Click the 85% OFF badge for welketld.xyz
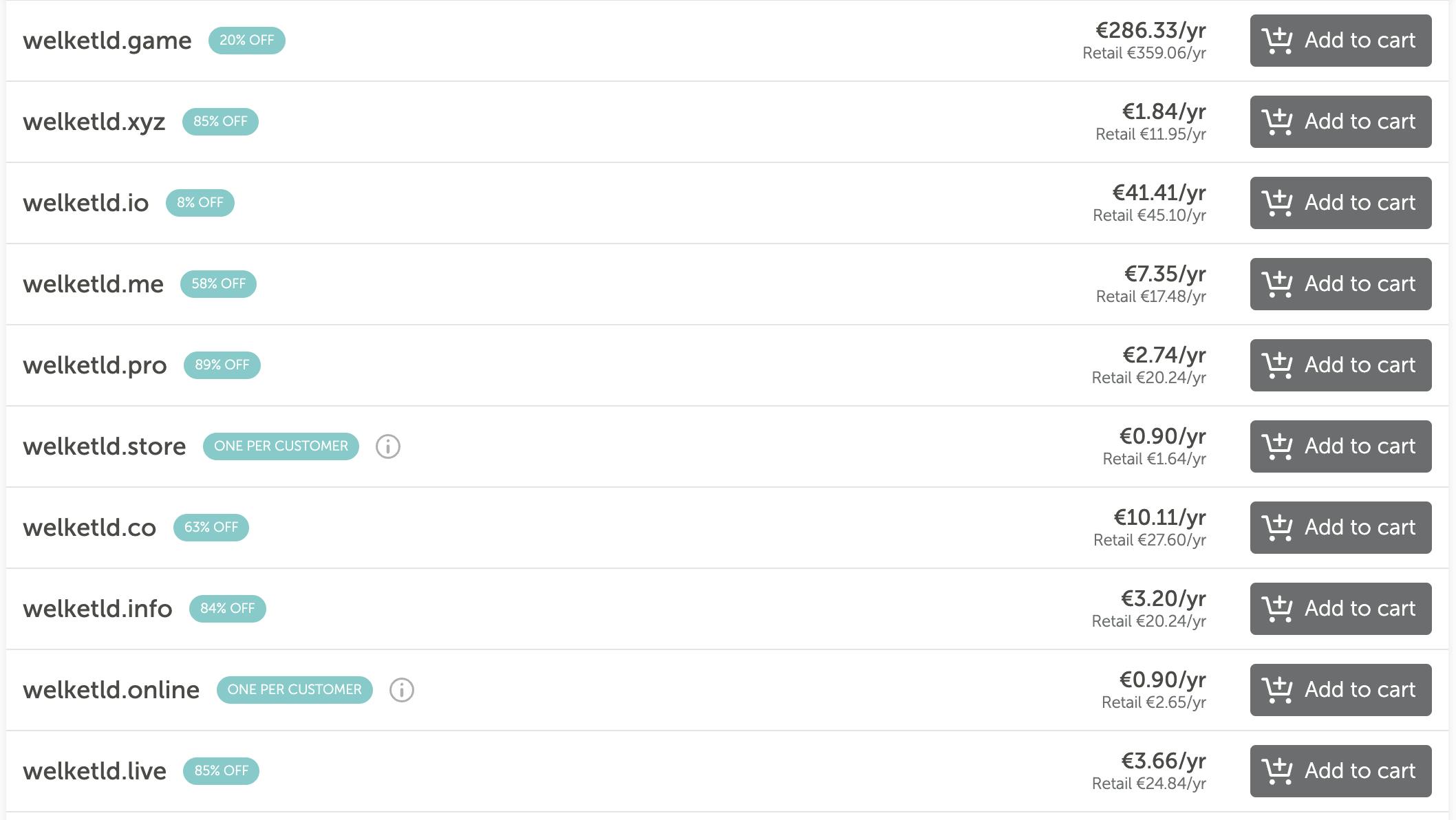Image resolution: width=1456 pixels, height=820 pixels. click(220, 122)
